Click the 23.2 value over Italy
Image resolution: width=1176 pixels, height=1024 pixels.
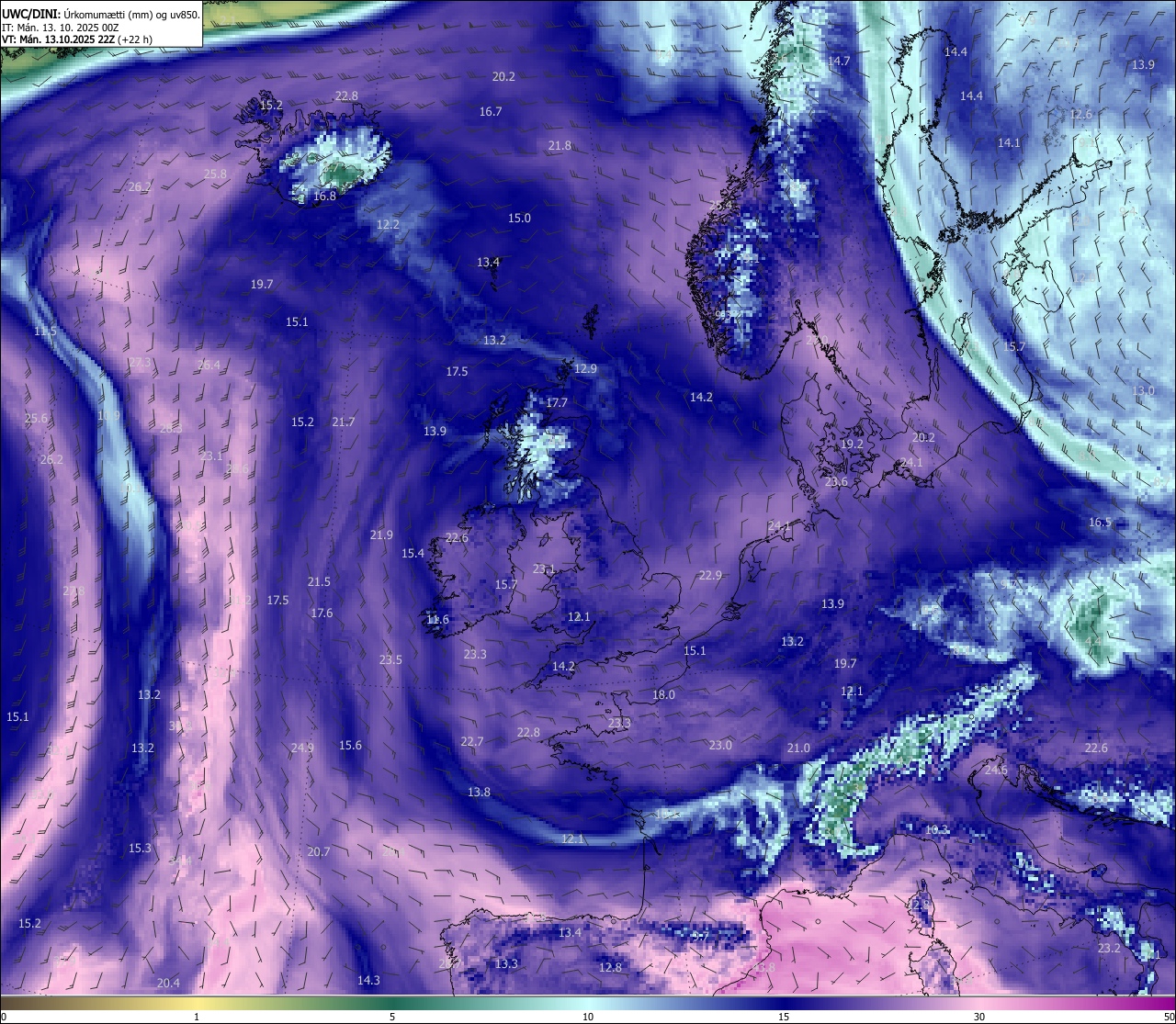(1109, 948)
